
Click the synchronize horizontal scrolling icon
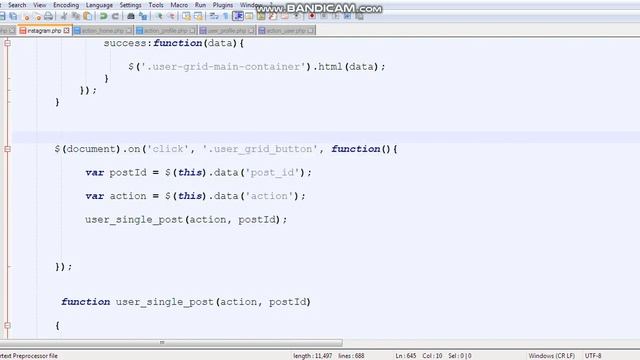(198, 16)
